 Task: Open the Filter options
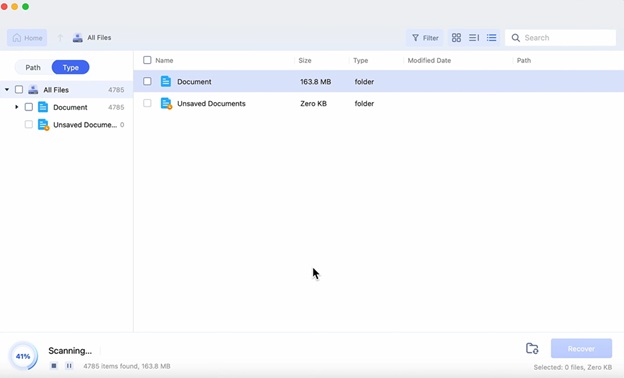(425, 38)
